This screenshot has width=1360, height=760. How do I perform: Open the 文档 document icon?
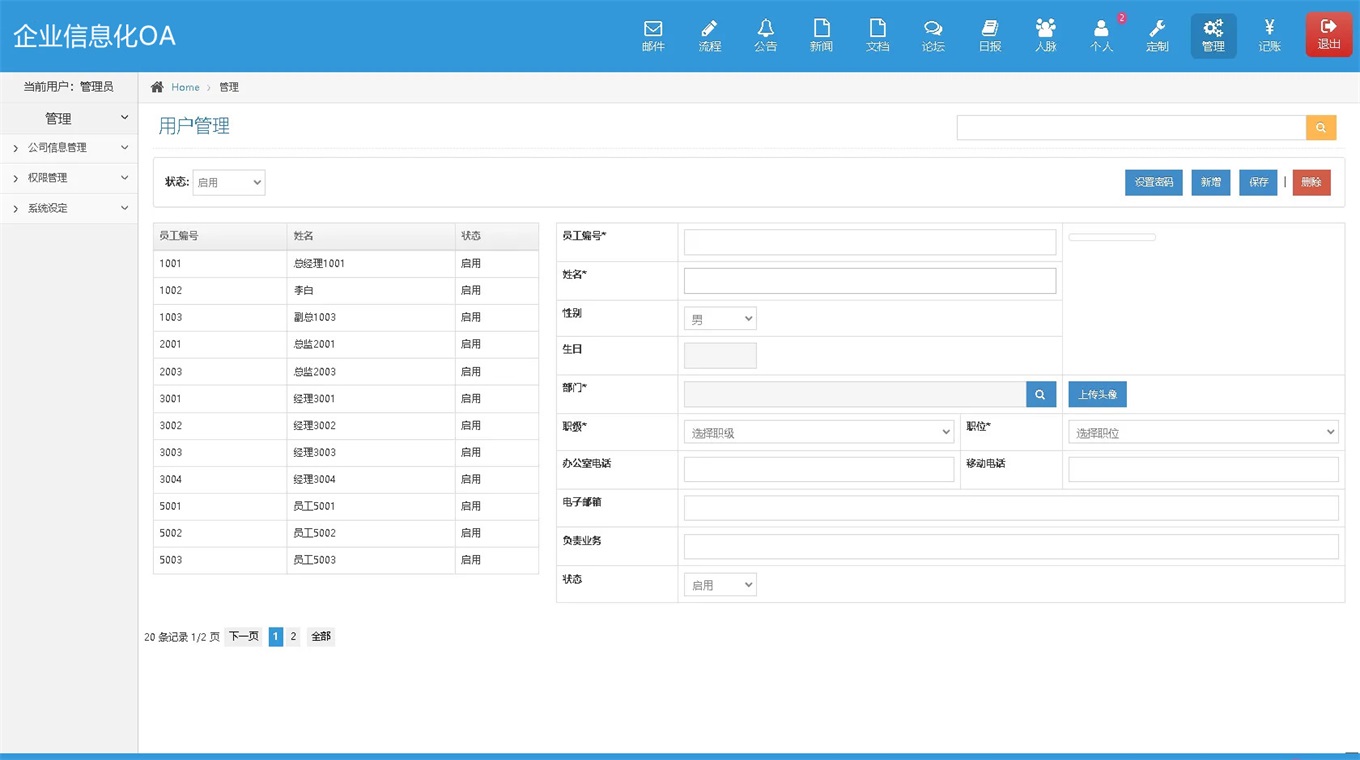pyautogui.click(x=877, y=36)
